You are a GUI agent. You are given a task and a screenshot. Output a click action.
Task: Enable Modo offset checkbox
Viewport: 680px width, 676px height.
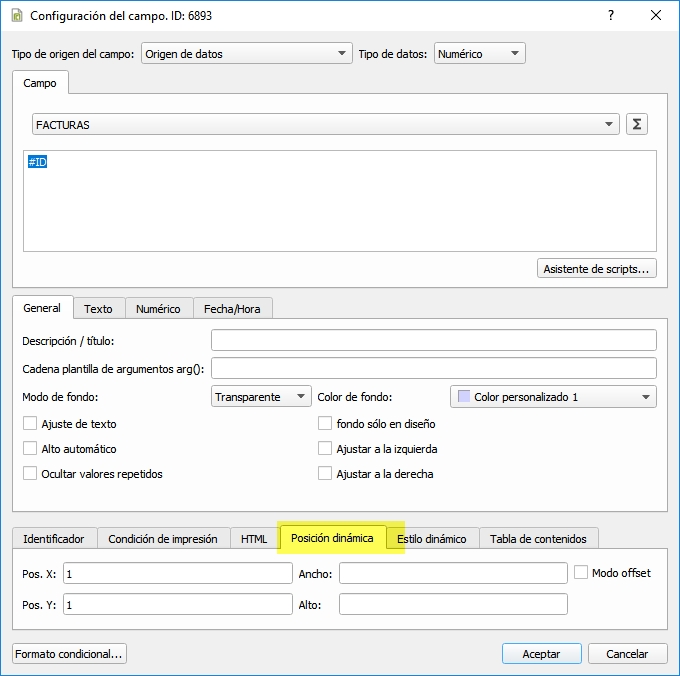[x=582, y=573]
